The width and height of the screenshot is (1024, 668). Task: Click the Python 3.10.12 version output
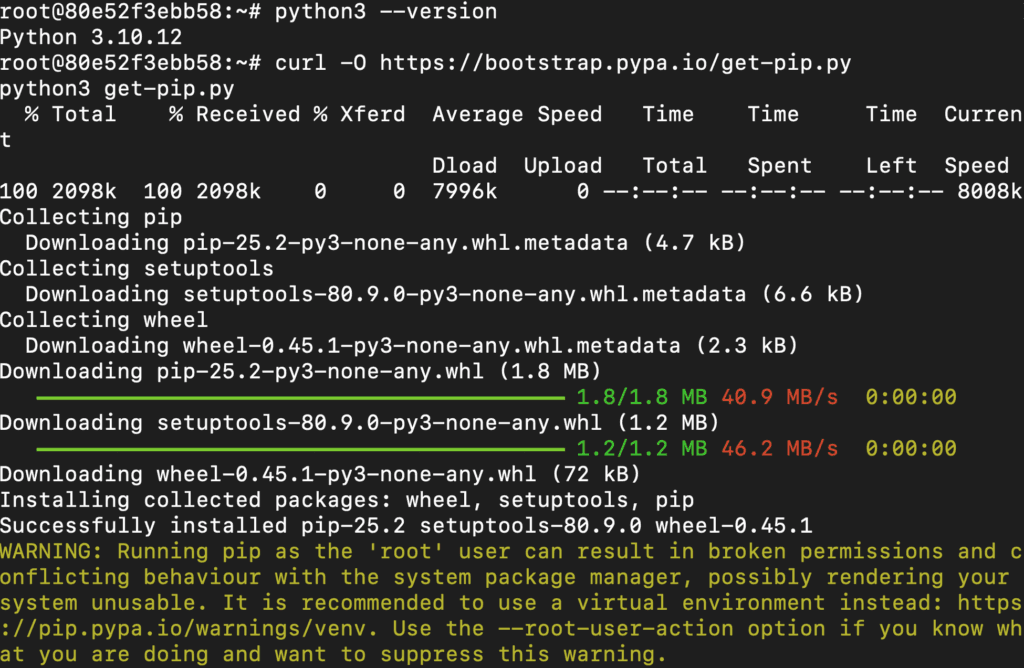coord(91,37)
